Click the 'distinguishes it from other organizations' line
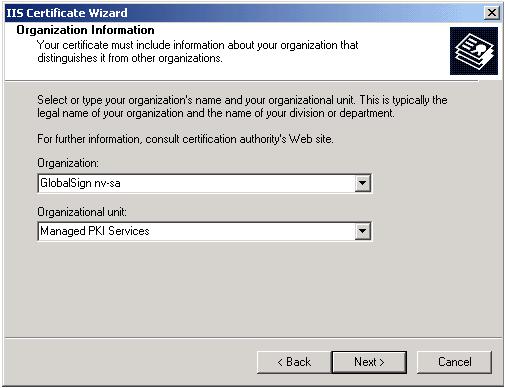 tap(130, 58)
